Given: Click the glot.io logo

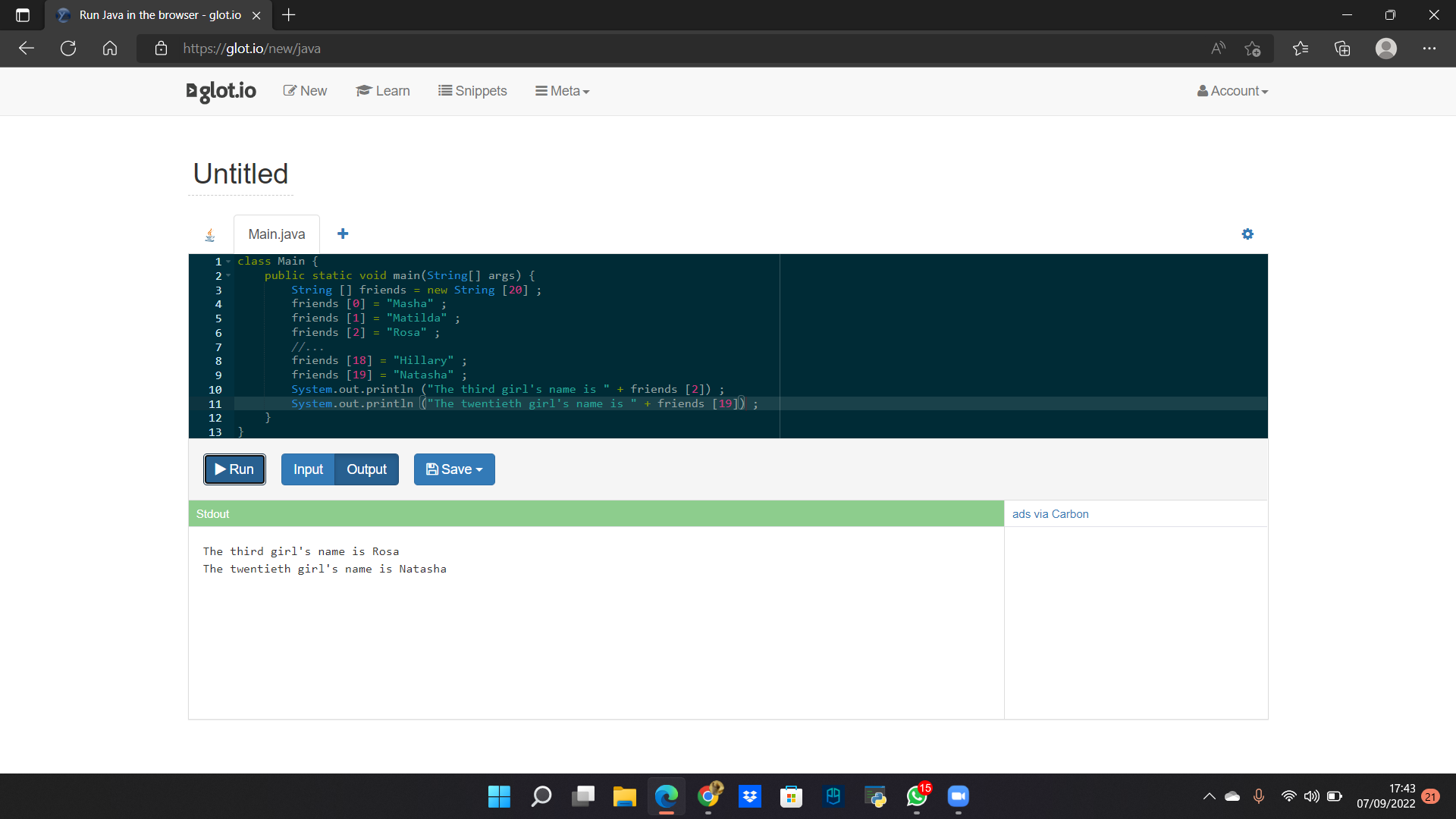Looking at the screenshot, I should pos(221,91).
